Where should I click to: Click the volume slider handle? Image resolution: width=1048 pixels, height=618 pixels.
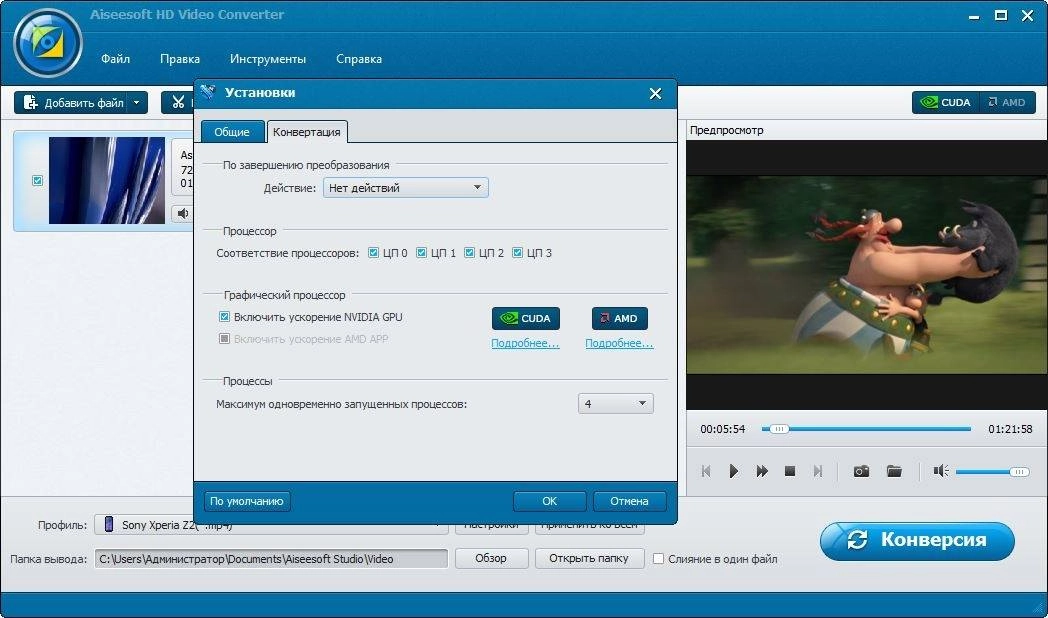(1019, 472)
